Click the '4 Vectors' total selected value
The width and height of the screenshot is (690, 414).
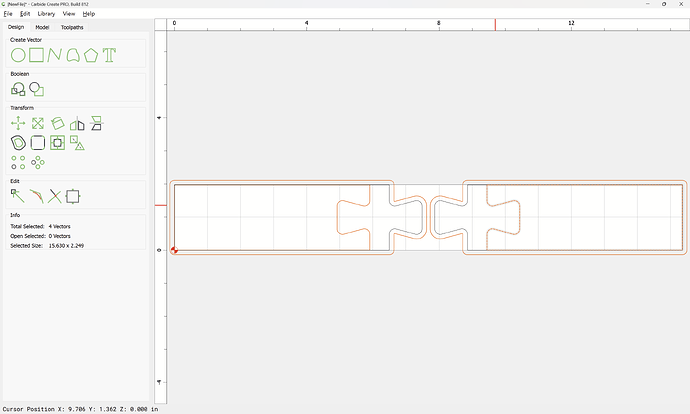click(x=59, y=227)
